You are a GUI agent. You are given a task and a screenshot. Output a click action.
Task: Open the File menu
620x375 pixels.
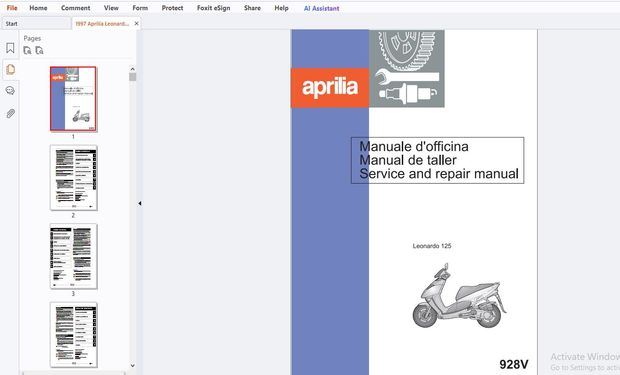(x=12, y=8)
